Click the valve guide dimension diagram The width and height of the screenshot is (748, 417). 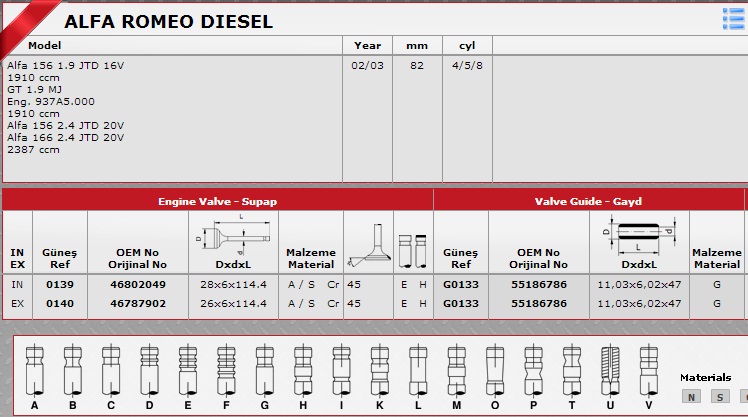click(x=639, y=234)
